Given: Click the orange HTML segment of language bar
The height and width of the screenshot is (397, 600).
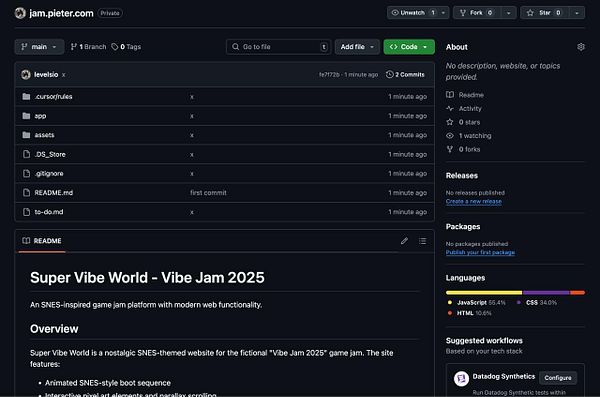Looking at the screenshot, I should pos(577,292).
